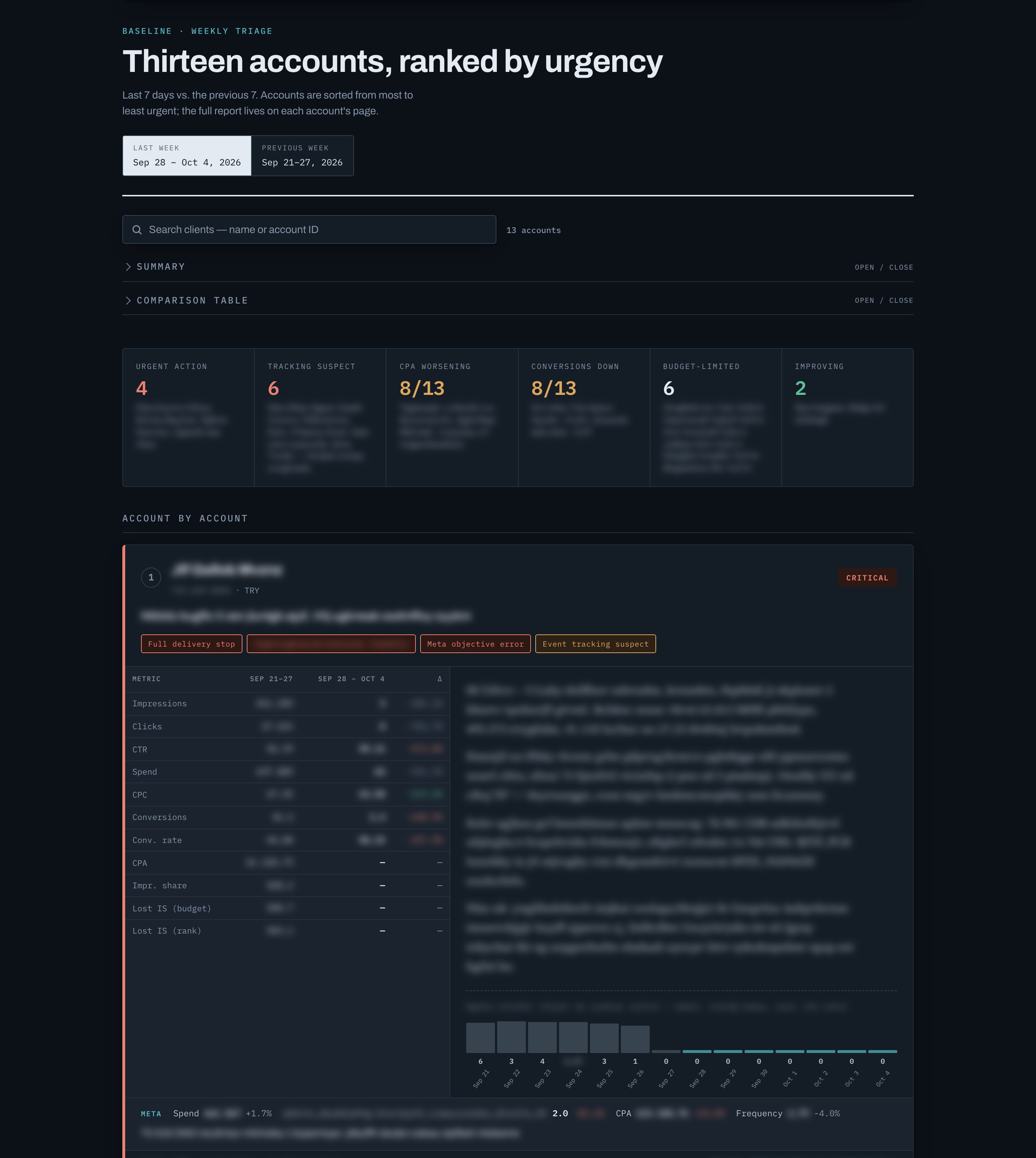1036x1158 pixels.
Task: Click the Meta objective error tag
Action: click(475, 644)
